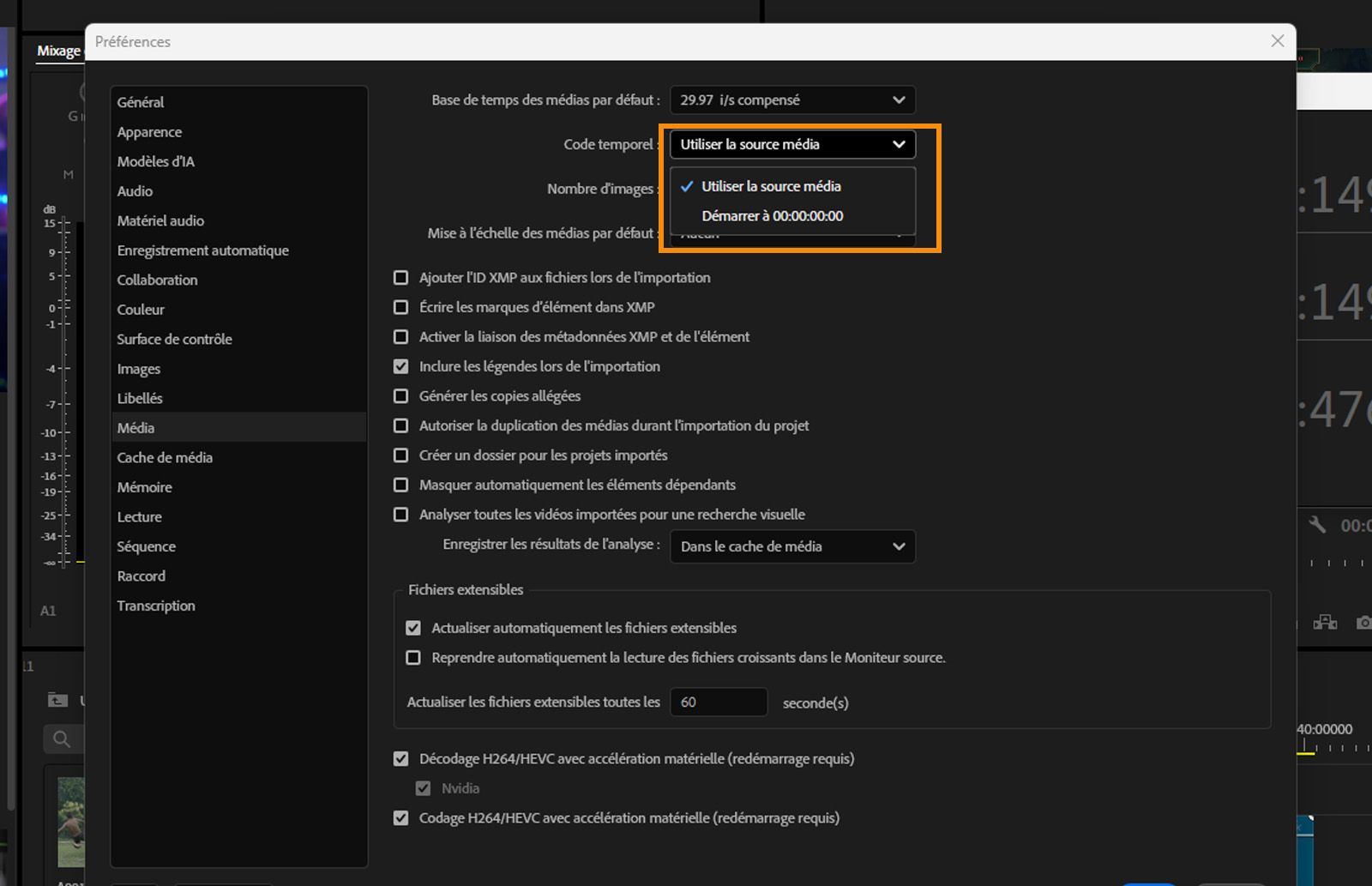Uncheck "Inclure les légendes lors de l'importation"
This screenshot has width=1372, height=886.
[x=400, y=366]
